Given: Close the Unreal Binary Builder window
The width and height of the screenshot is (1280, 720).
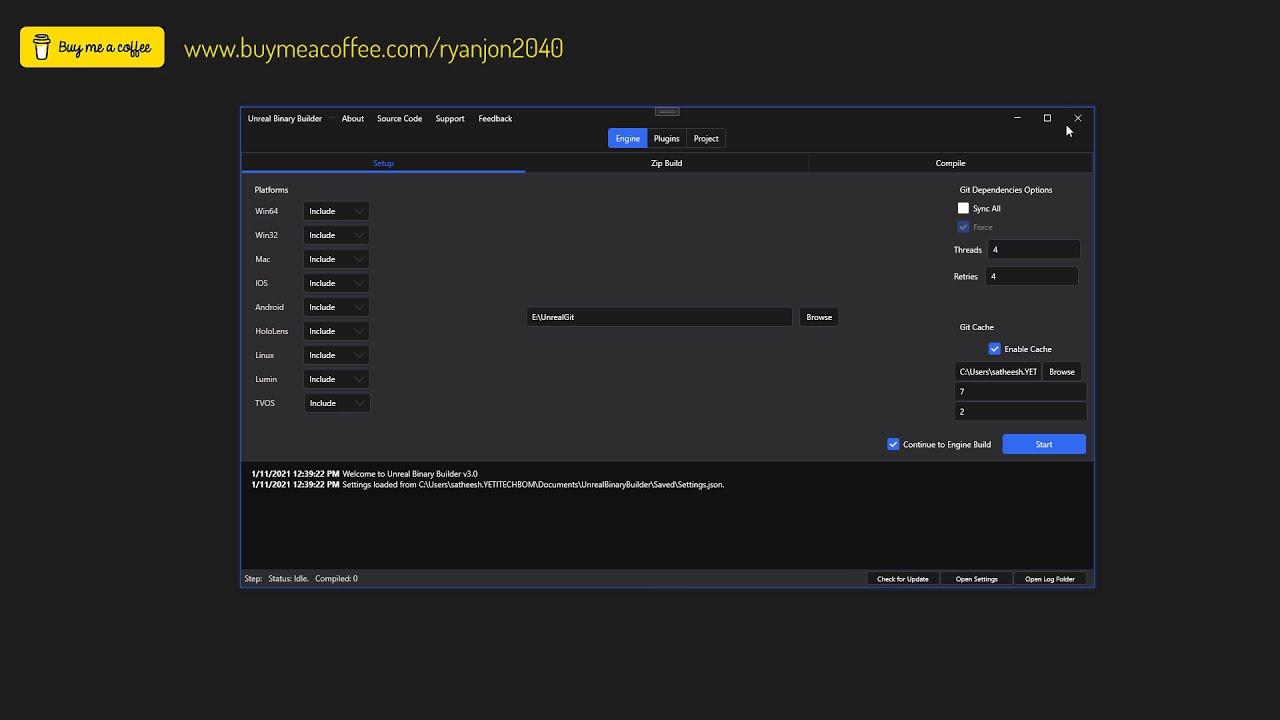Looking at the screenshot, I should click(1078, 118).
